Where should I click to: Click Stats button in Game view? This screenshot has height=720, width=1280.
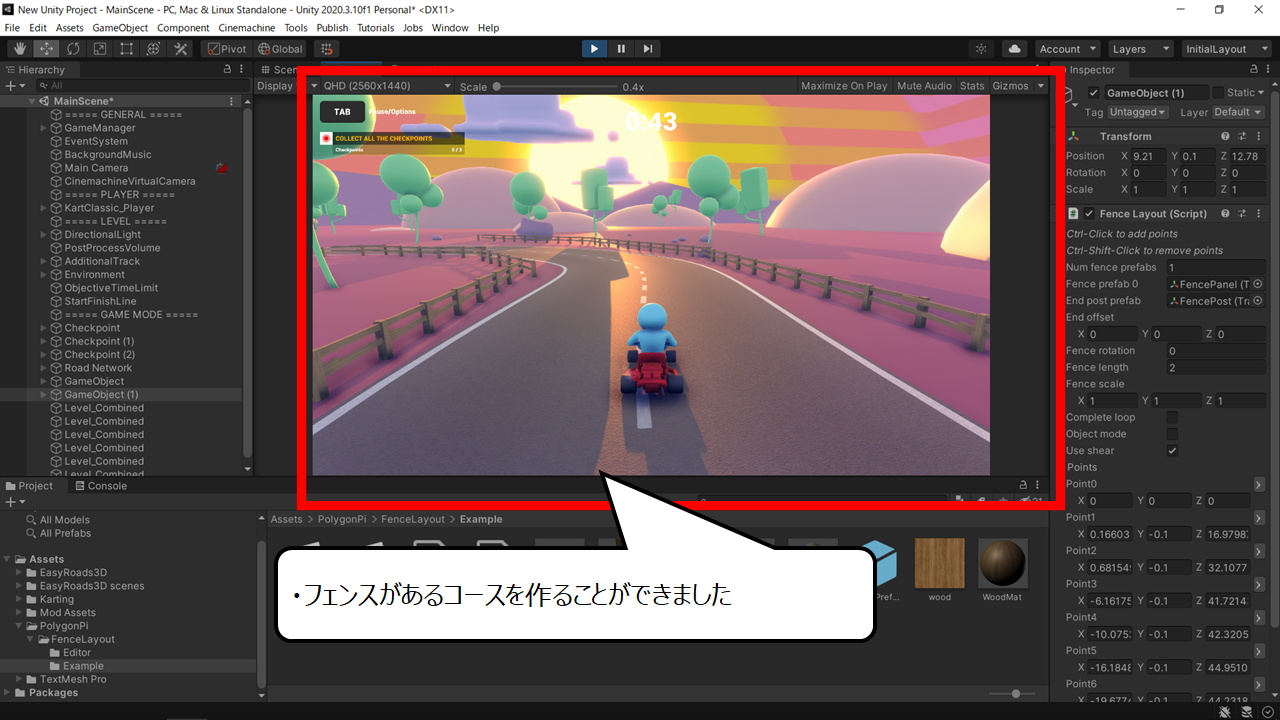coord(972,86)
